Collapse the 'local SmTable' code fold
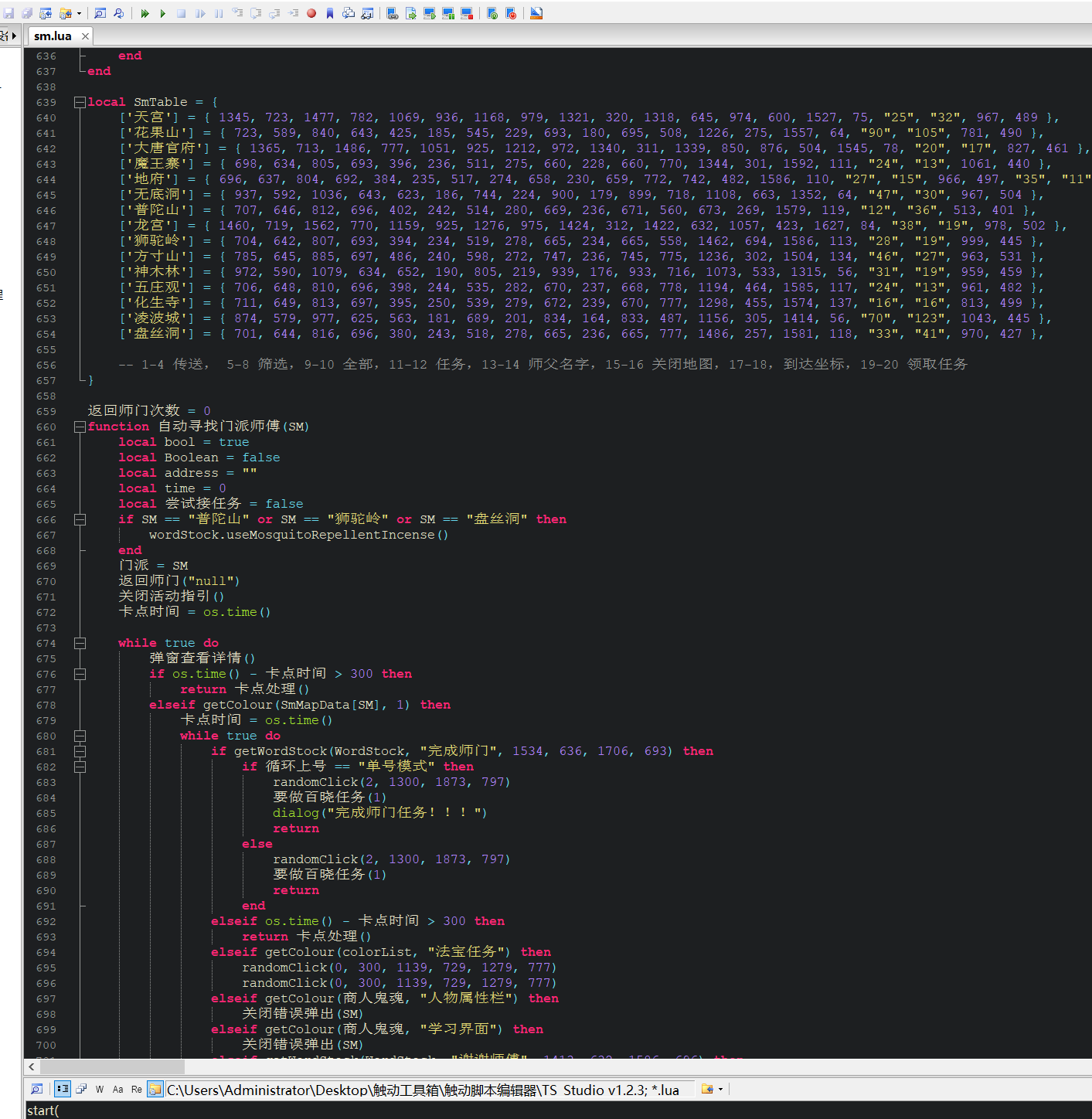The height and width of the screenshot is (1119, 1092). (80, 102)
